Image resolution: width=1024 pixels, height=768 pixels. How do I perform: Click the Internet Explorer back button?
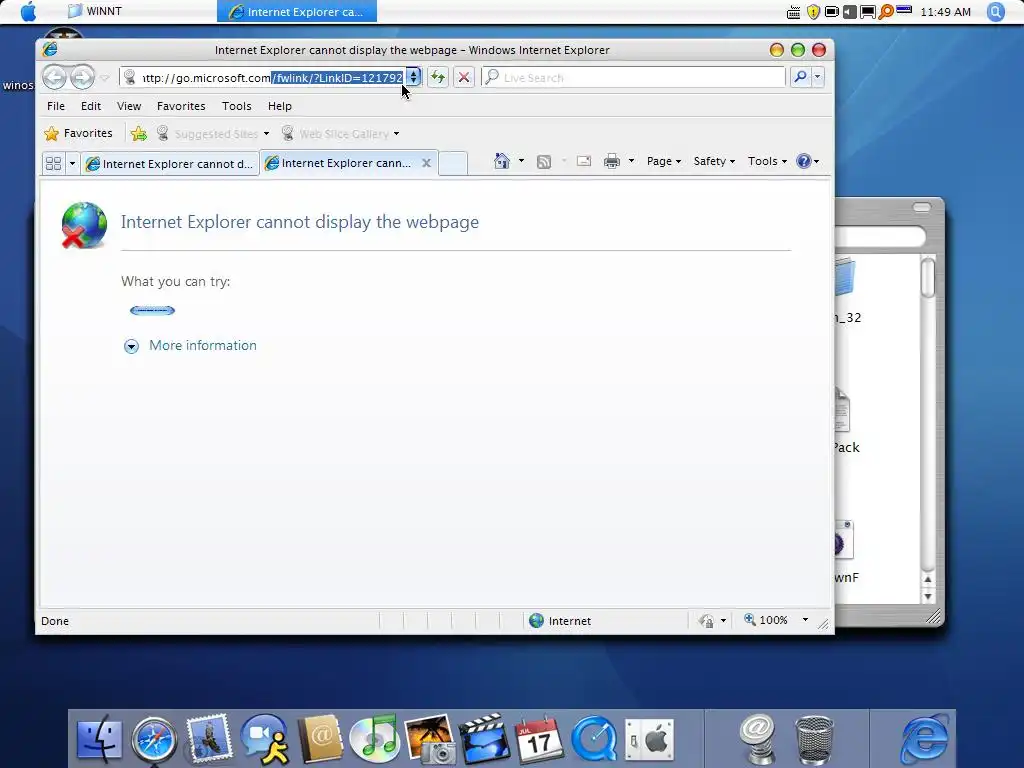tap(55, 78)
